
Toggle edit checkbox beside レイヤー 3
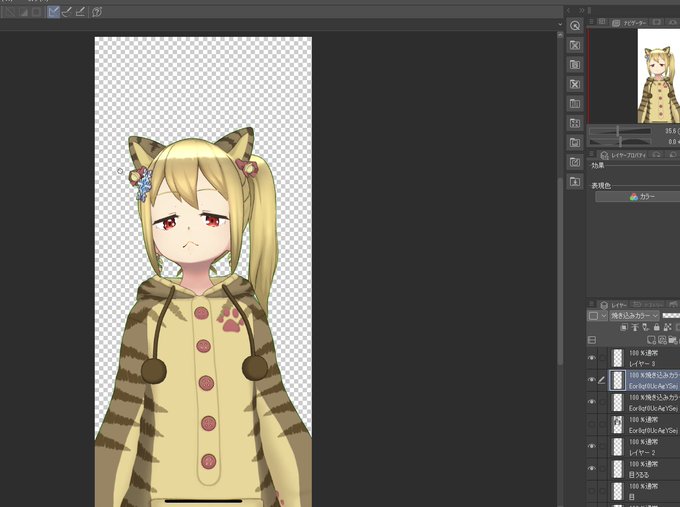point(602,358)
